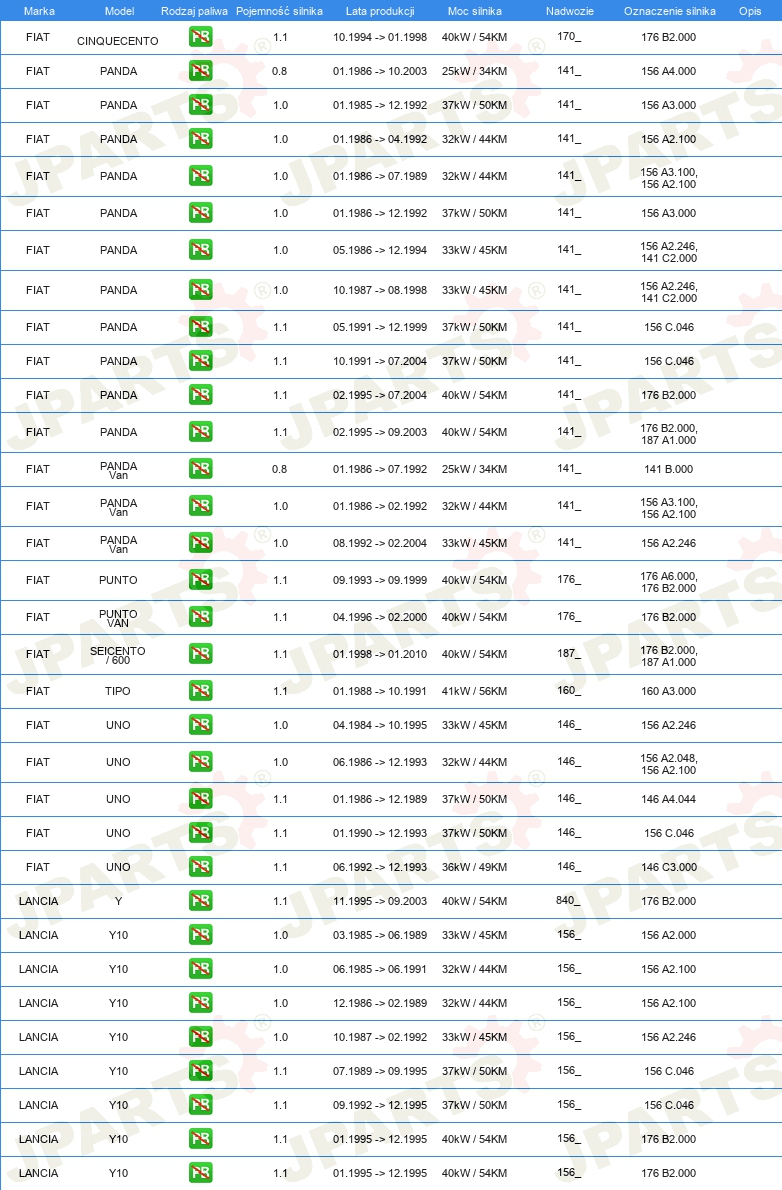Click the Pojemność silnika column header
The width and height of the screenshot is (782, 1190).
click(279, 11)
